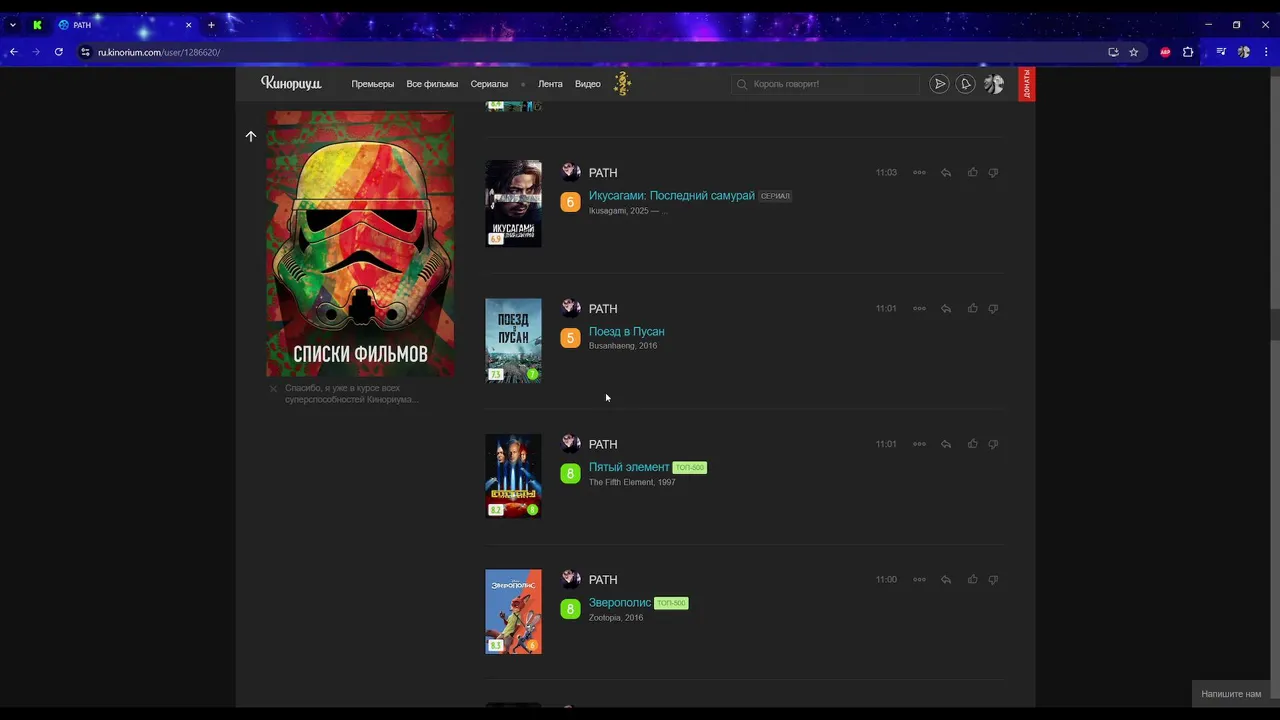Viewport: 1280px width, 720px height.
Task: Open notifications bell icon
Action: [x=965, y=84]
